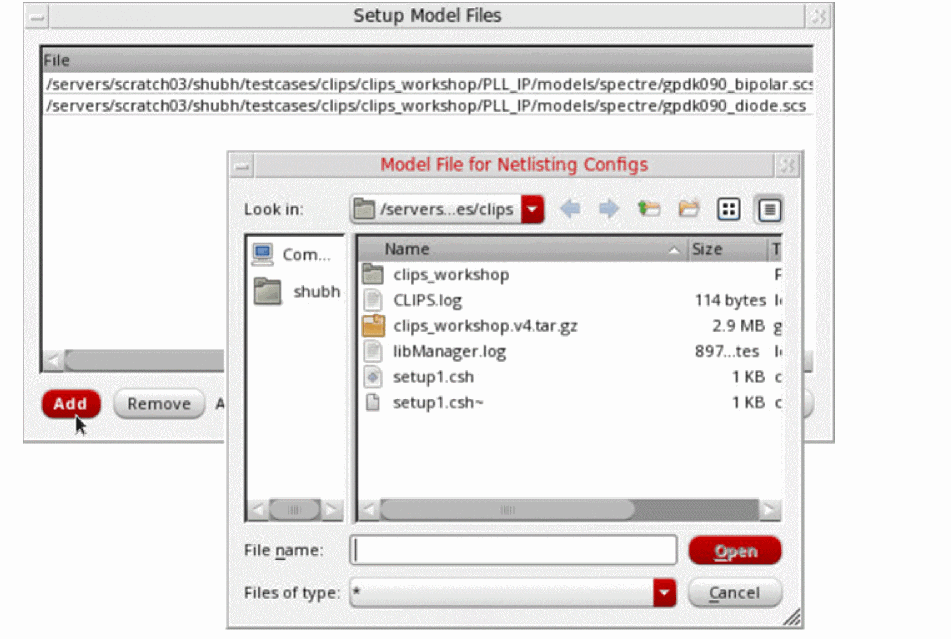Click Setup Model Files scroll left arrow

(x=53, y=361)
